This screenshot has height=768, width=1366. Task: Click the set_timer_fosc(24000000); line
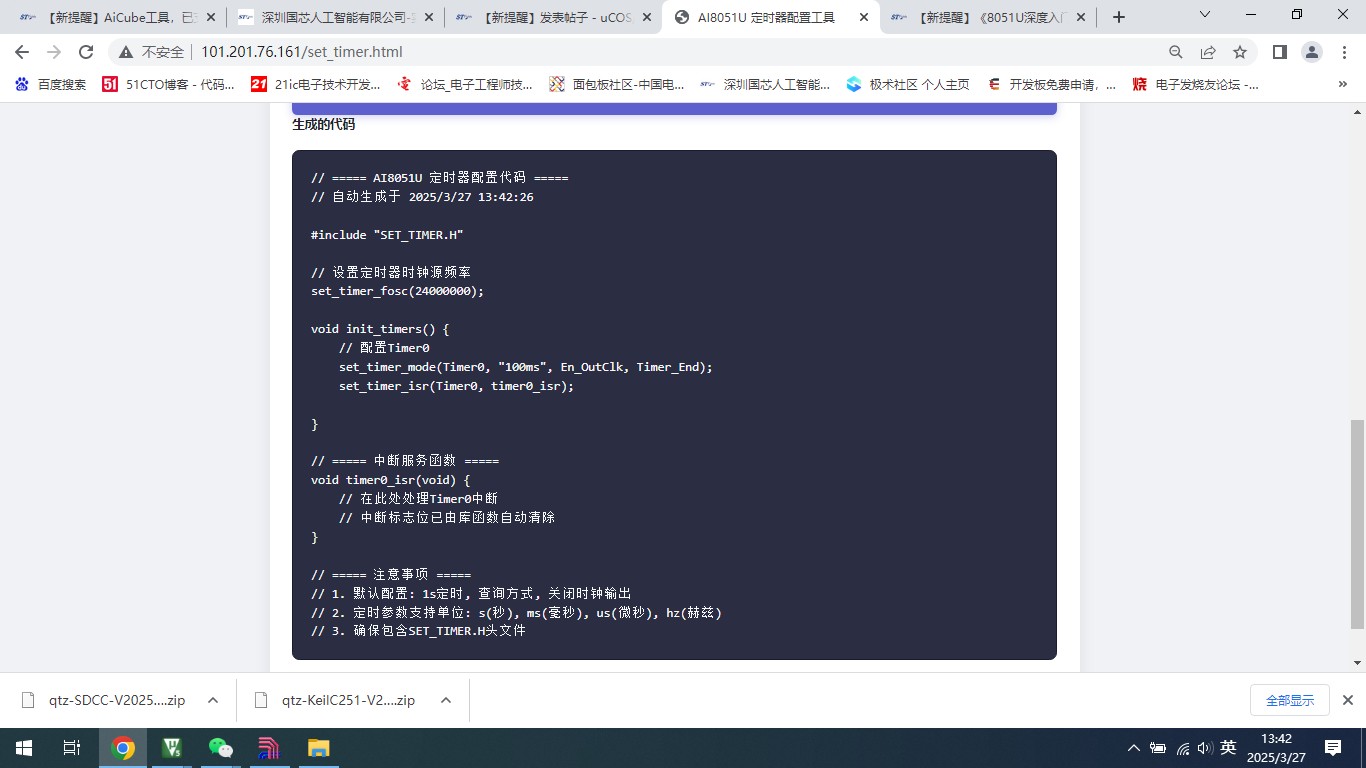click(397, 291)
